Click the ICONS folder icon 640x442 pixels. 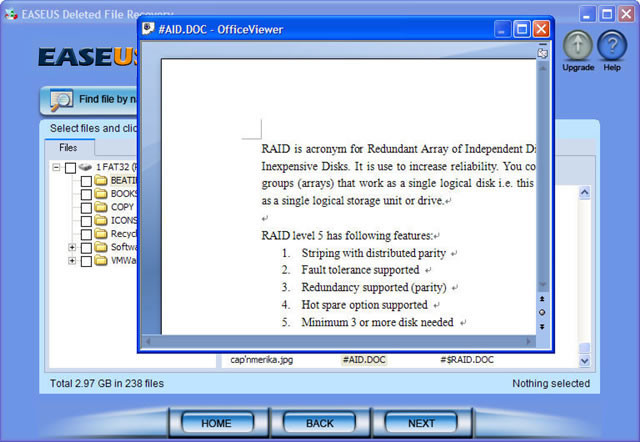[x=101, y=220]
